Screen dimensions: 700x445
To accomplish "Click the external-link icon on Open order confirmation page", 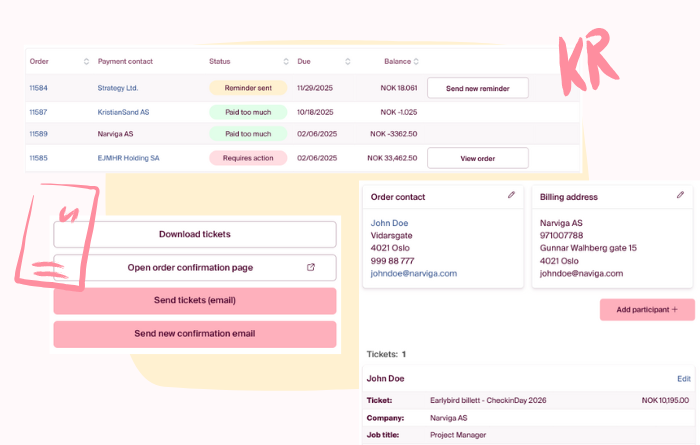I will (x=311, y=267).
